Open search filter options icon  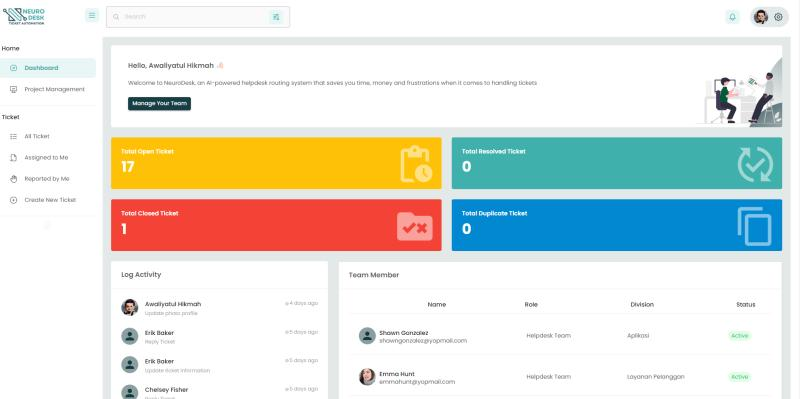276,17
